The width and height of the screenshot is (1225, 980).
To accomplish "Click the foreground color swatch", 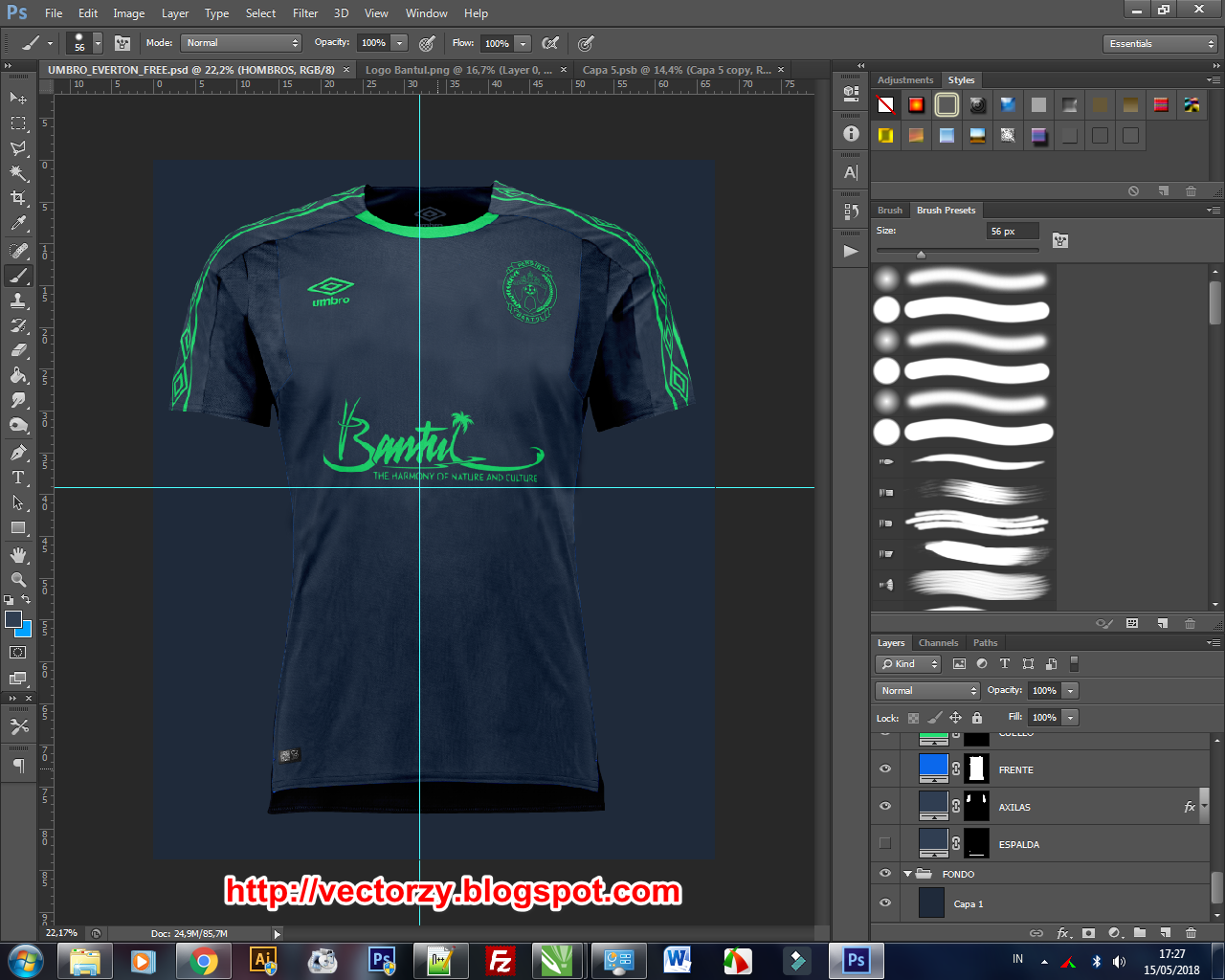I will click(12, 618).
